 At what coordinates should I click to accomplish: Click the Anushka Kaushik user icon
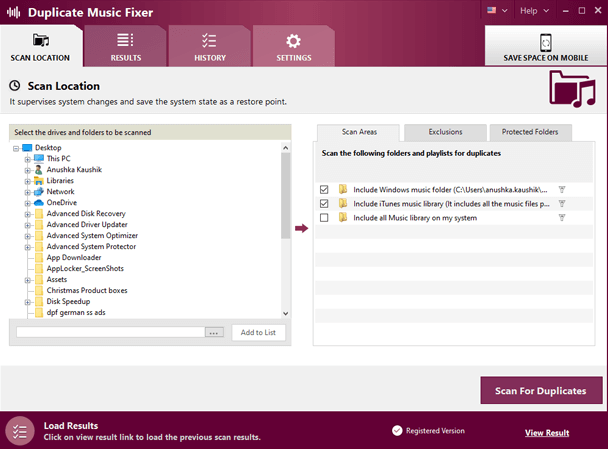point(38,169)
